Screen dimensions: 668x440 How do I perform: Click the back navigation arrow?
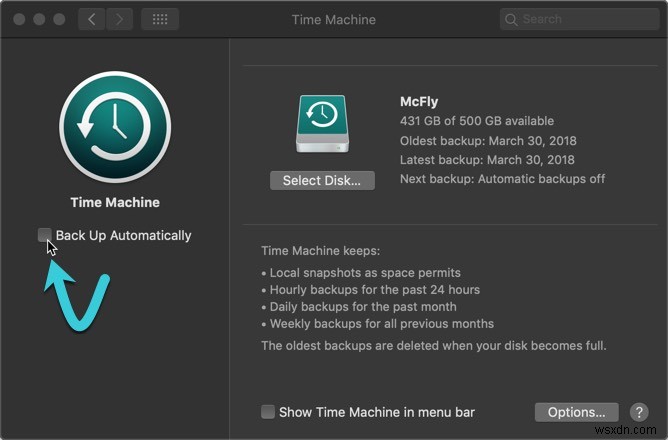pos(92,19)
